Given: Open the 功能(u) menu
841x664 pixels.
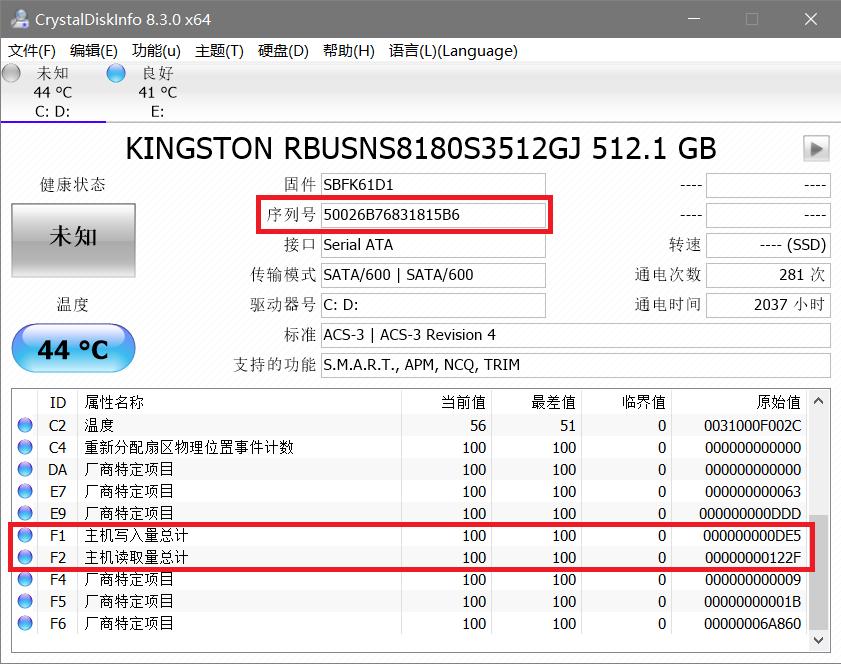Looking at the screenshot, I should point(156,51).
